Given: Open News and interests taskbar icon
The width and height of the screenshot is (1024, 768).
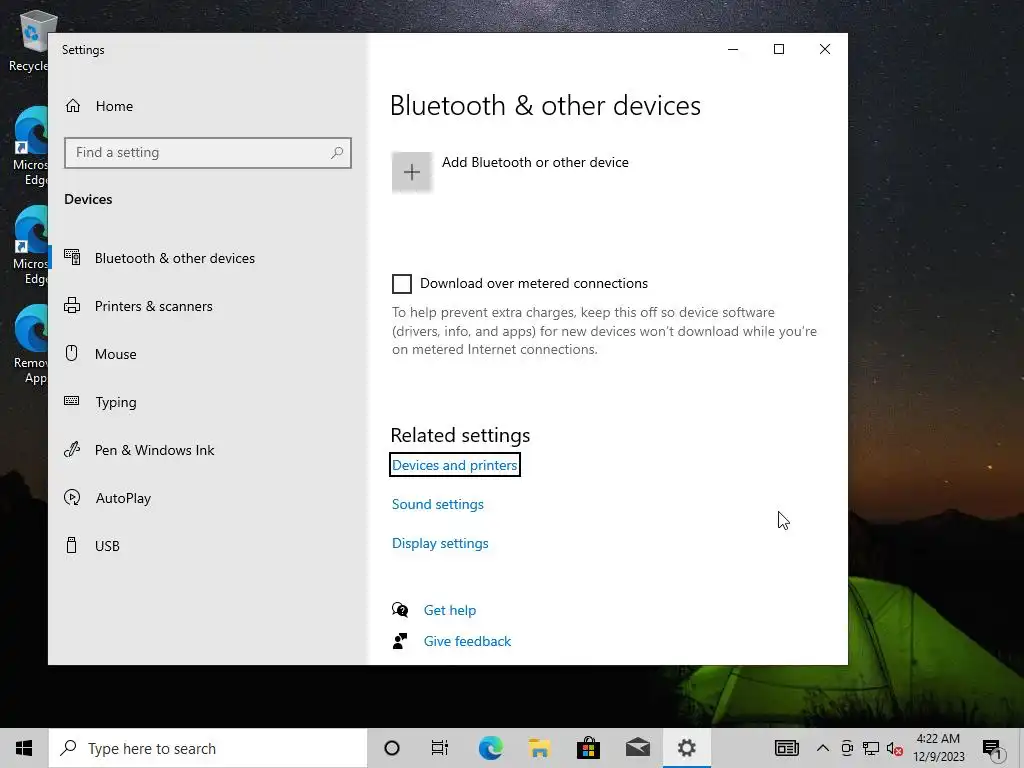Looking at the screenshot, I should pyautogui.click(x=786, y=748).
